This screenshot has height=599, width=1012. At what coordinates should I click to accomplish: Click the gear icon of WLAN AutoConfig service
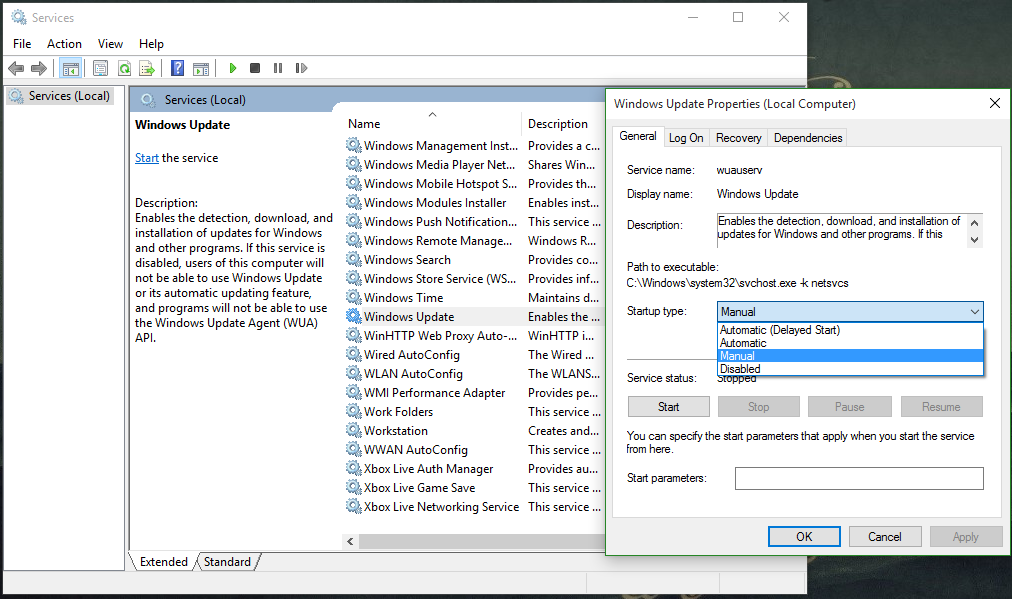[354, 373]
